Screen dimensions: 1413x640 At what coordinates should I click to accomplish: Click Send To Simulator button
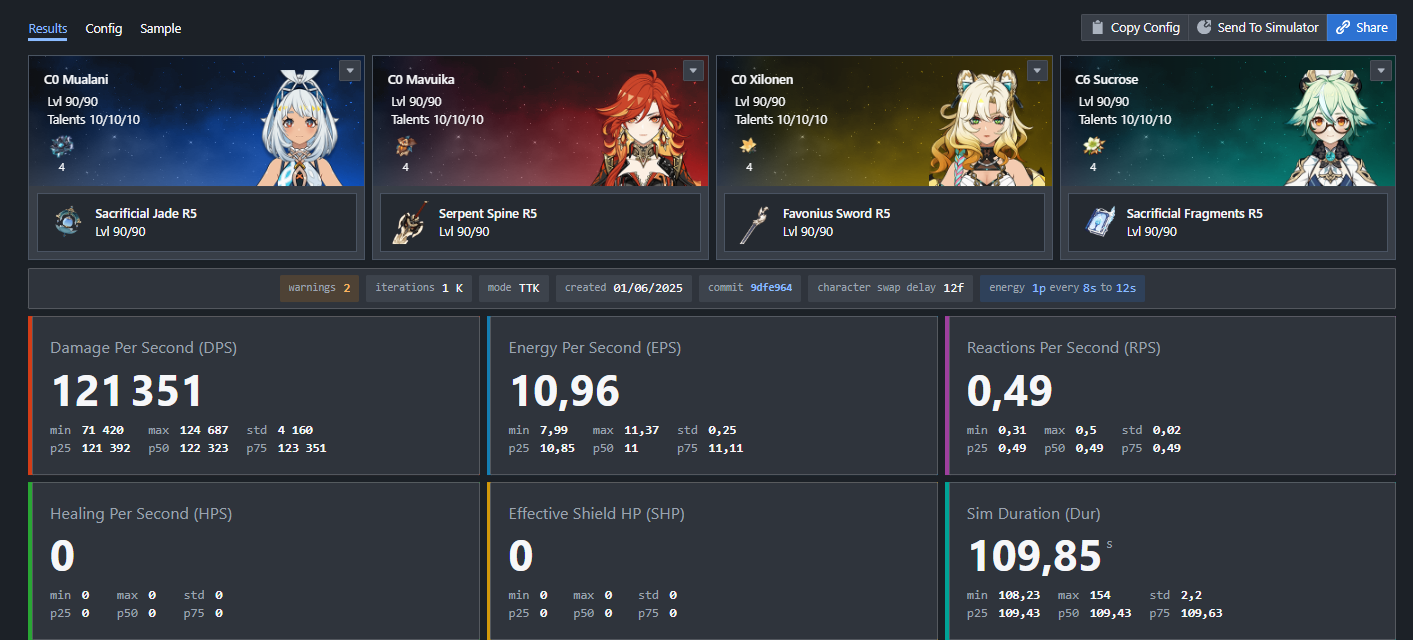[1258, 28]
